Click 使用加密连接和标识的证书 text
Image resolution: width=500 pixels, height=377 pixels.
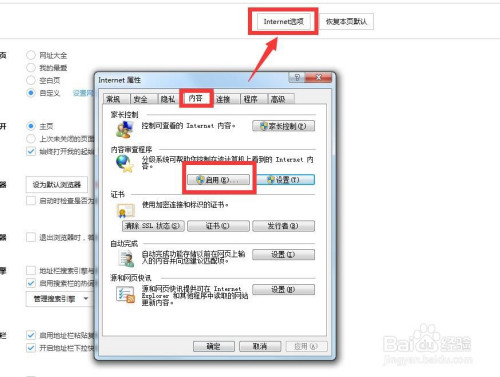[x=185, y=205]
